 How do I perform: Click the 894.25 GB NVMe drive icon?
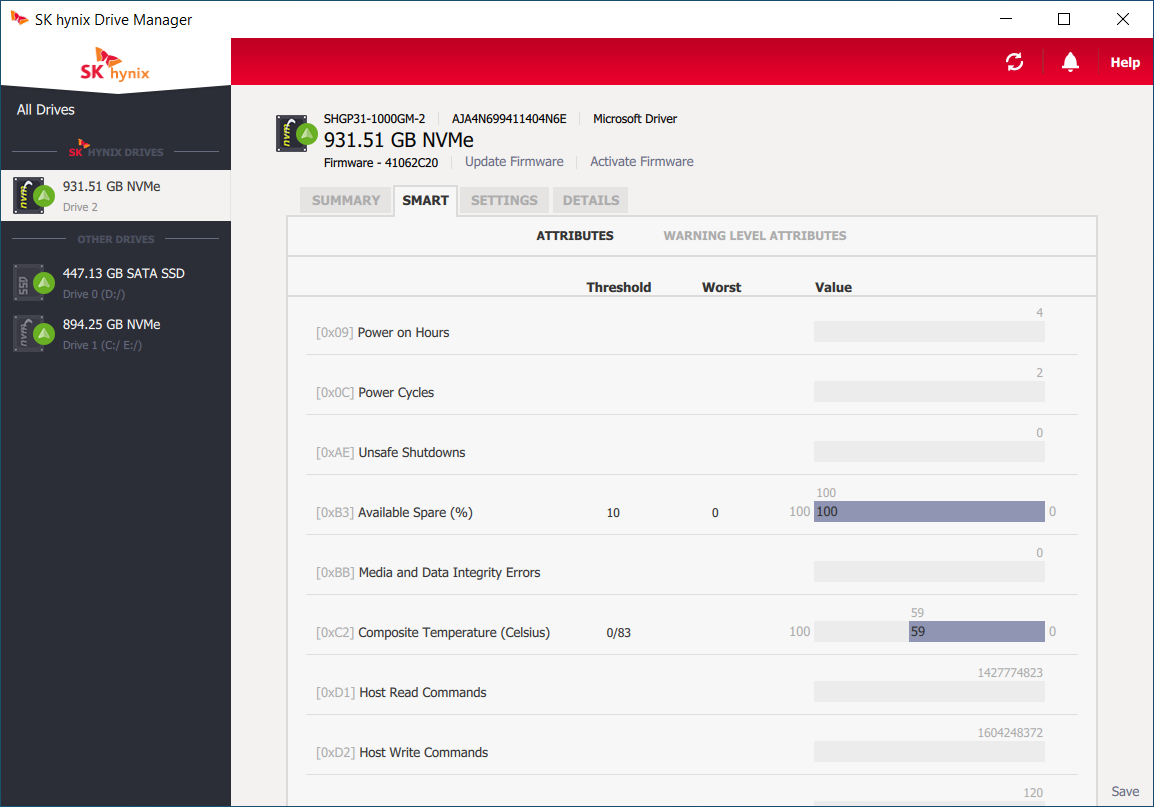(33, 334)
